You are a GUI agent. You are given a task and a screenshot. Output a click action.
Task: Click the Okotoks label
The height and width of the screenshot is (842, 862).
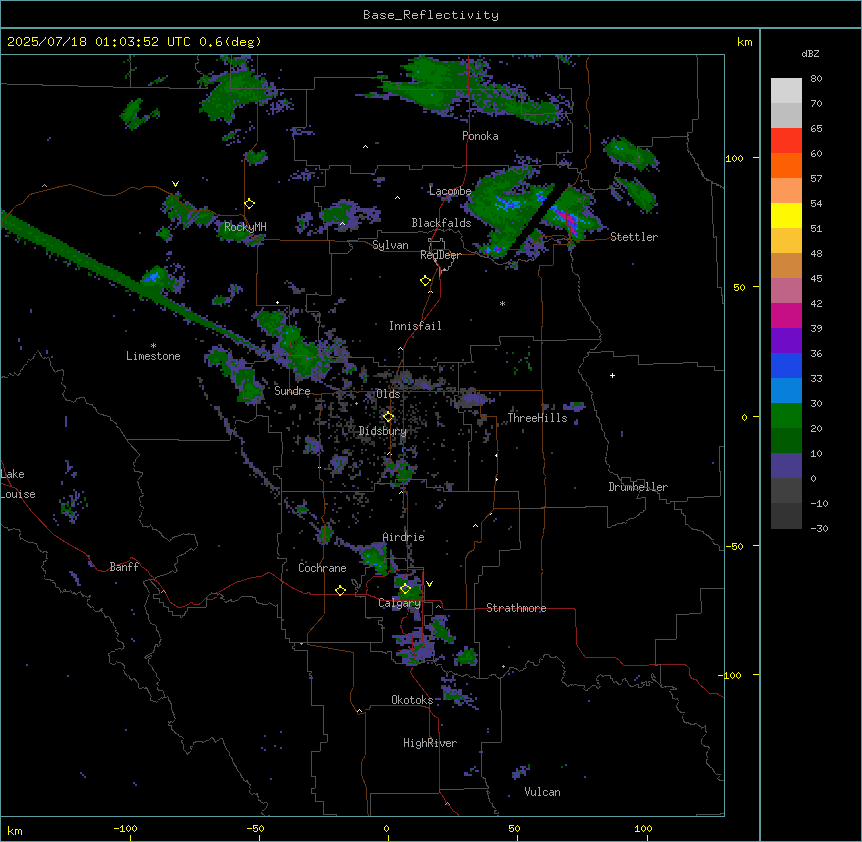point(412,700)
